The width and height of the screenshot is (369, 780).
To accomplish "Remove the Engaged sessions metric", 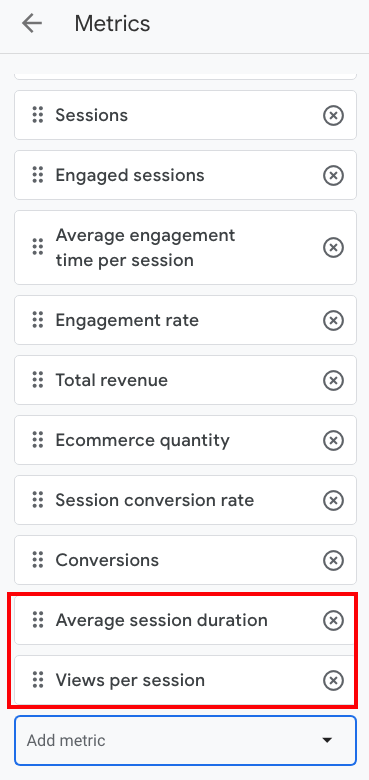I will point(333,176).
